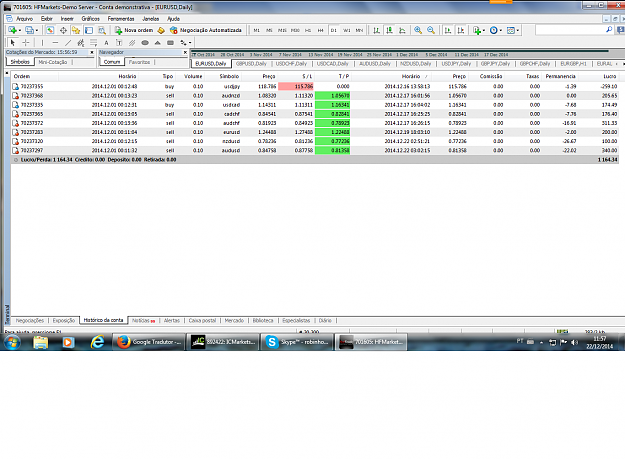Click the New Chart toolbar icon

click(12, 30)
